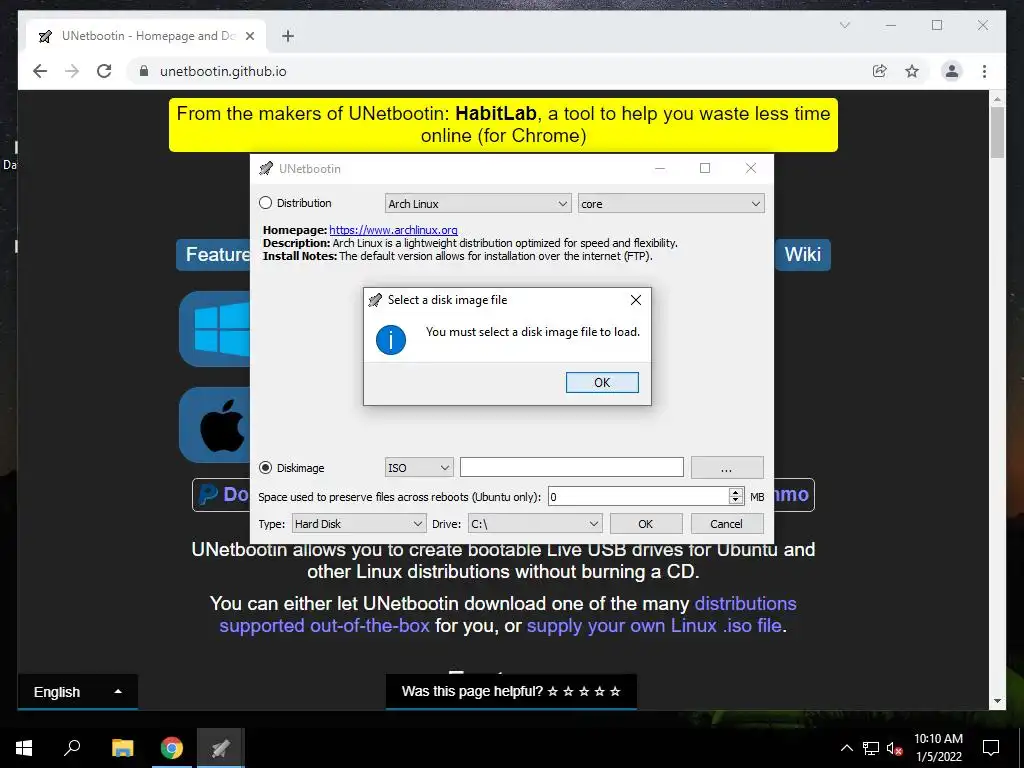Open Chrome tab search chevron

[844, 25]
